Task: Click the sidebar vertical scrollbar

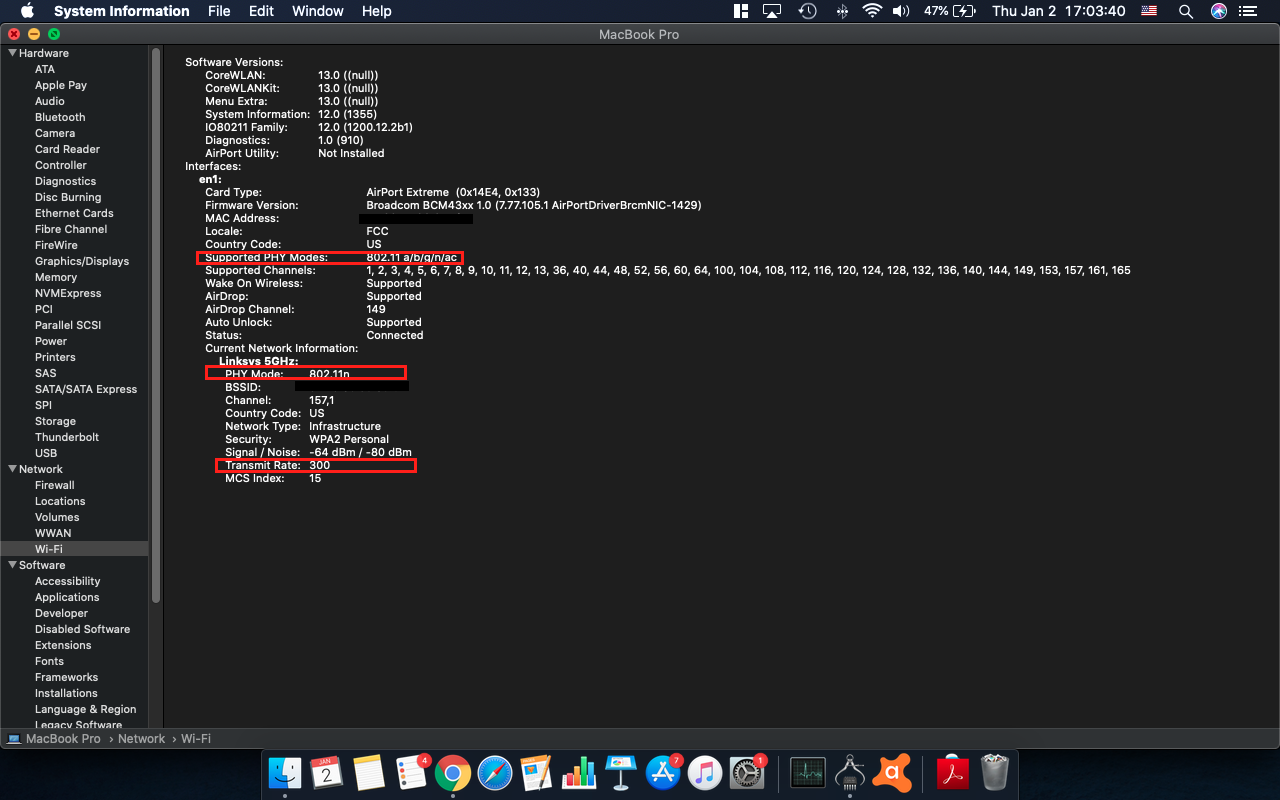Action: pyautogui.click(x=156, y=325)
